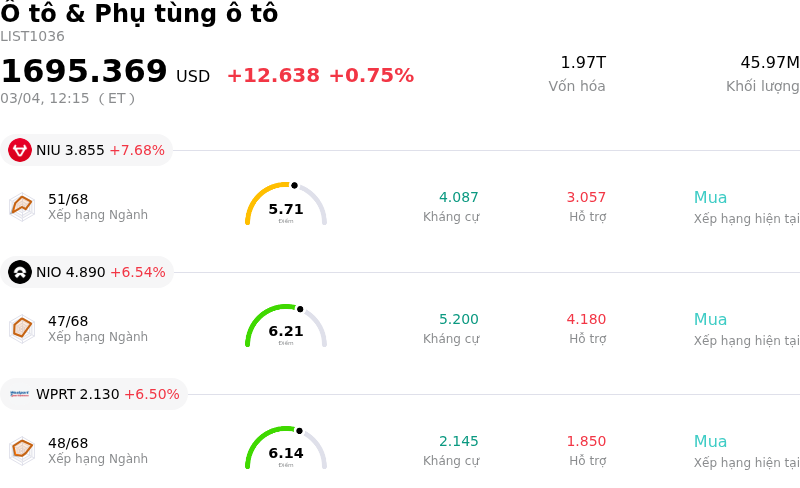Click the 1.97T market cap value

pos(583,63)
